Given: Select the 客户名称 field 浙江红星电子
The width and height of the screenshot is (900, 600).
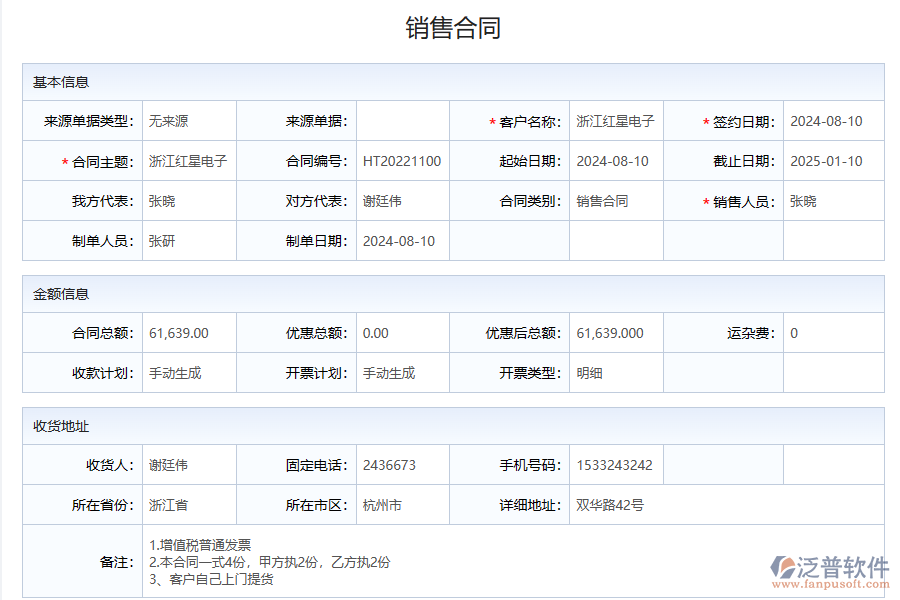Looking at the screenshot, I should tap(615, 120).
